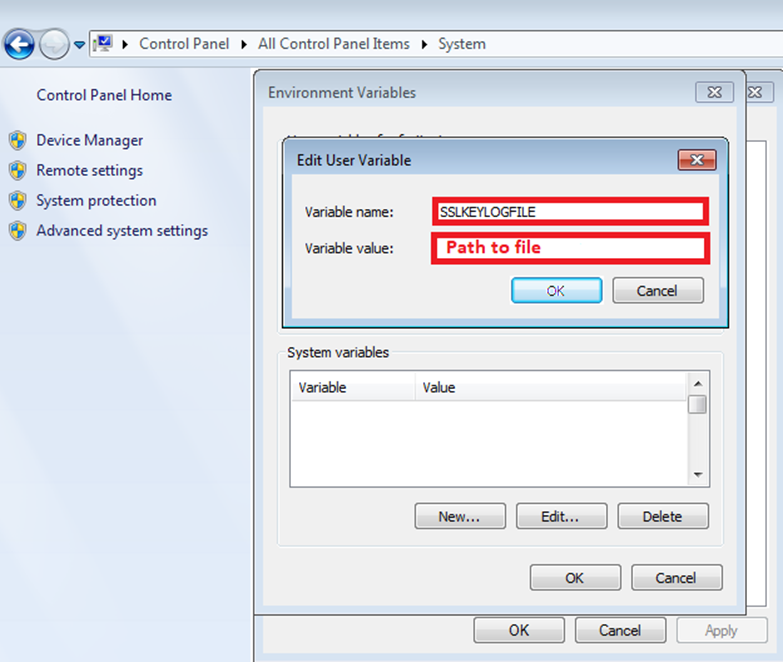Open the recent pages dropdown arrow
Image resolution: width=783 pixels, height=662 pixels.
click(79, 45)
